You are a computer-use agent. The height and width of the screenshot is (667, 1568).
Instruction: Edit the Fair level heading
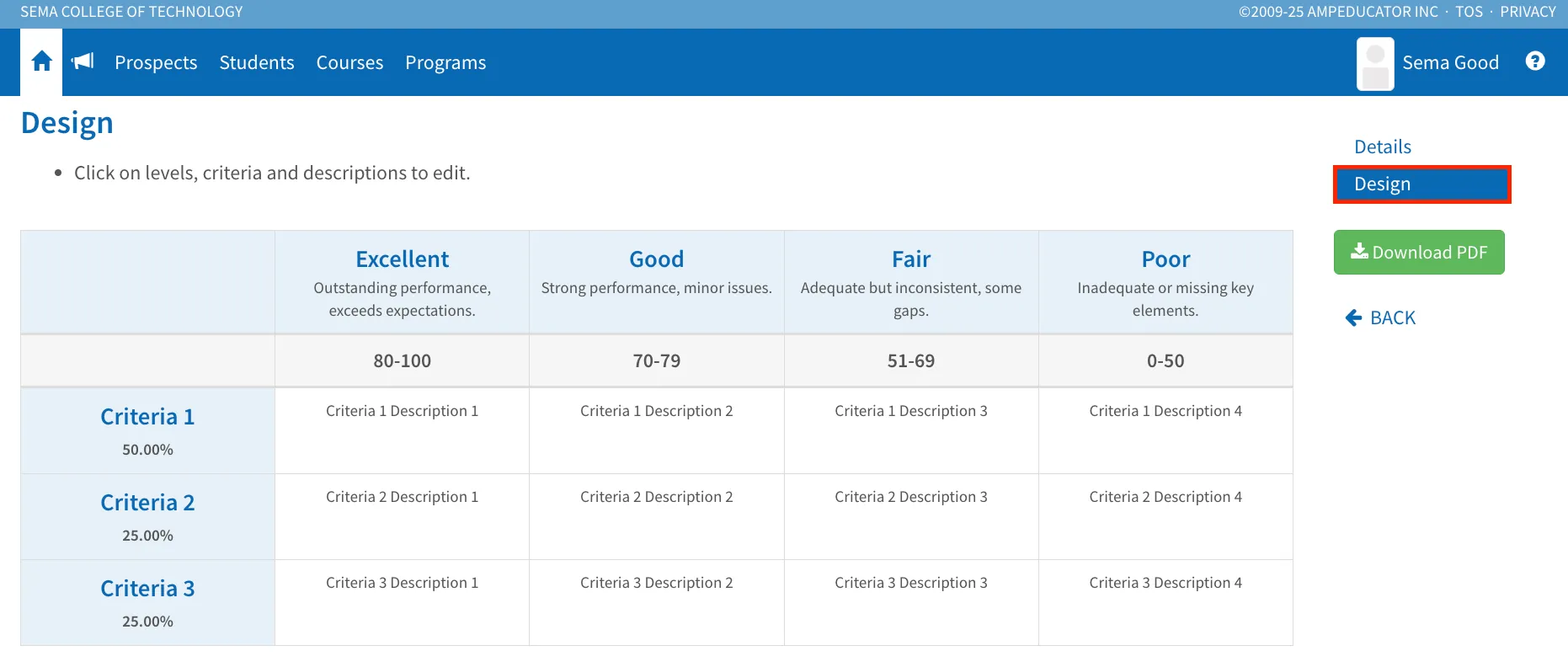pos(911,259)
